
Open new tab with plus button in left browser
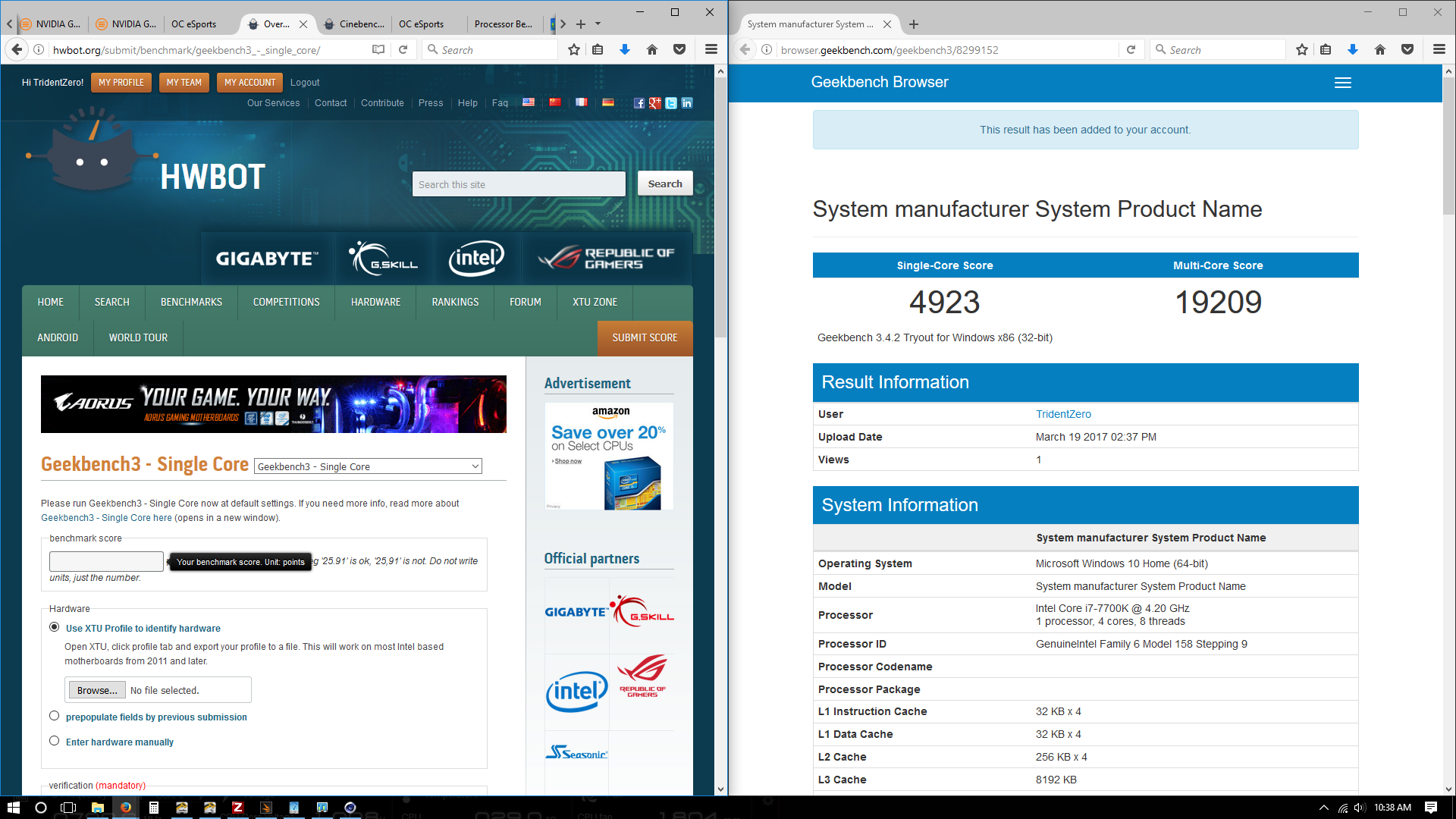pyautogui.click(x=581, y=24)
